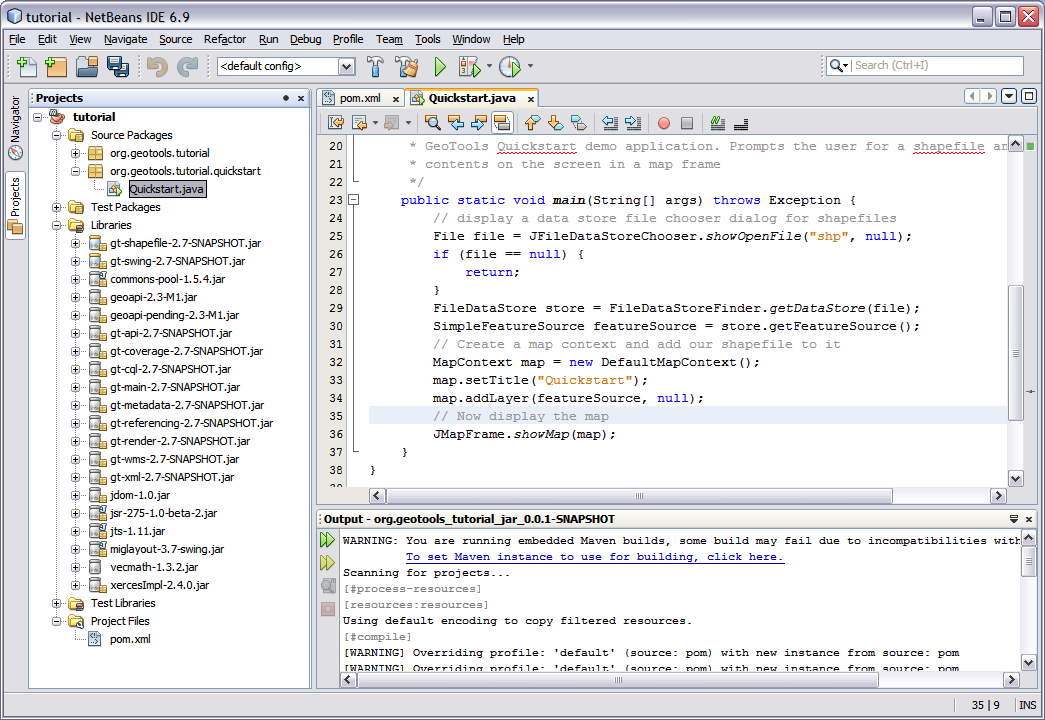Open the File menu
1045x720 pixels.
[17, 39]
